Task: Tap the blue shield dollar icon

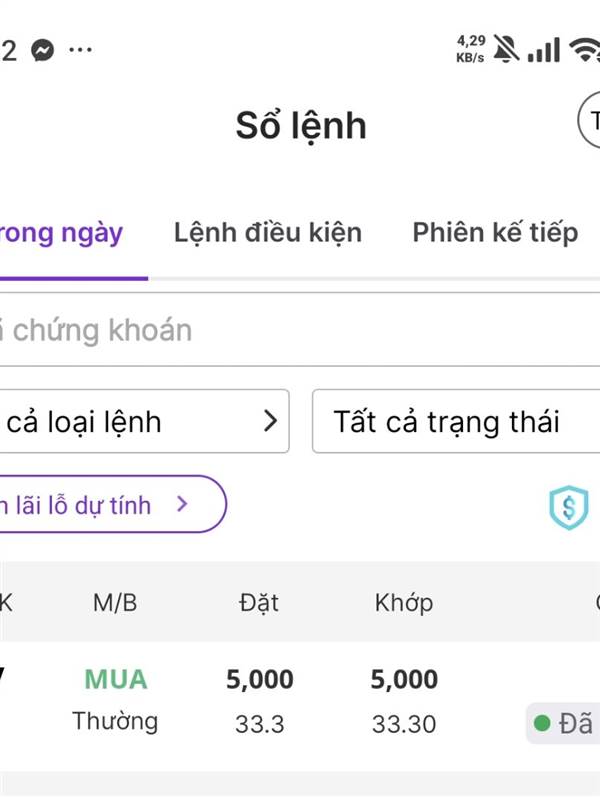Action: [x=568, y=508]
